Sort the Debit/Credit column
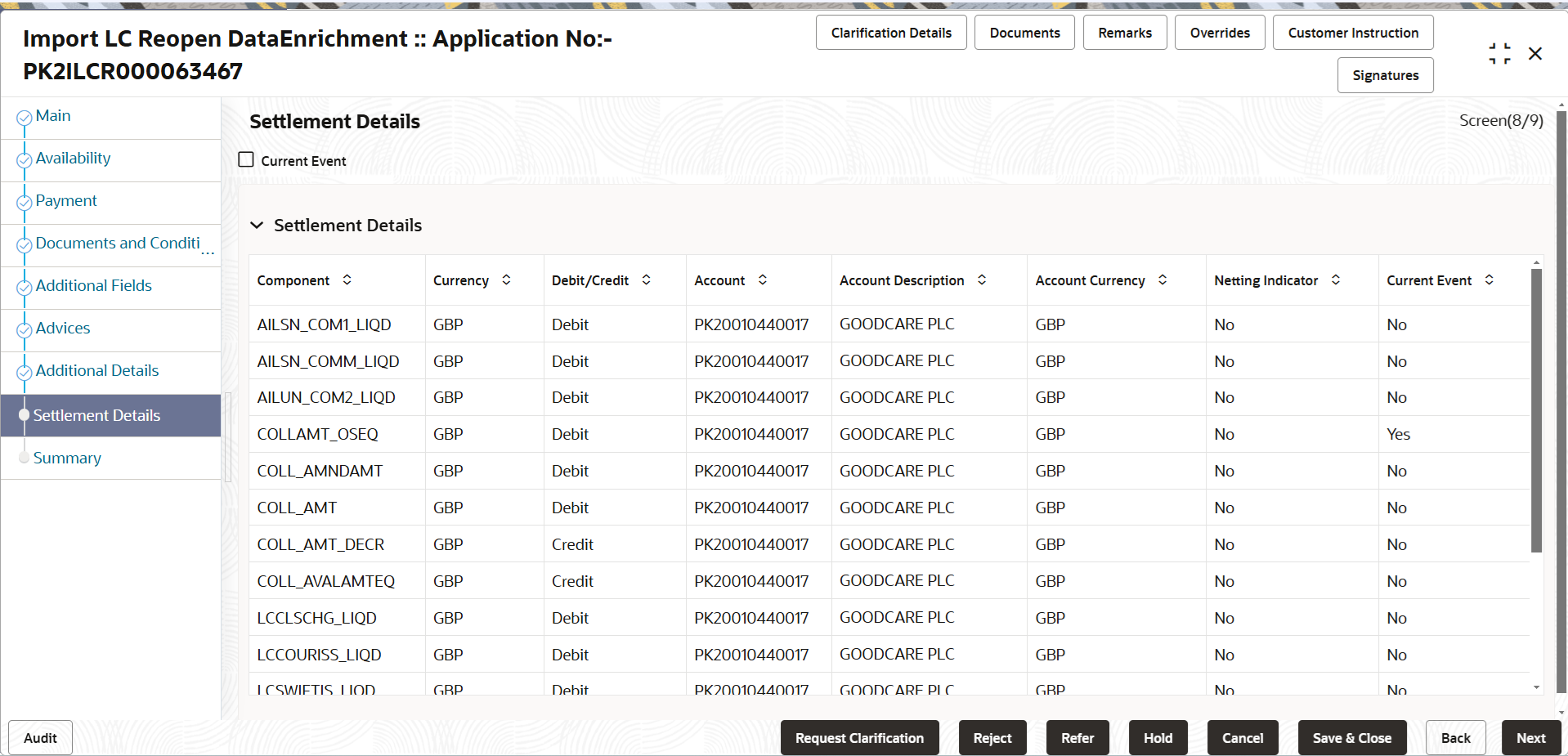The height and width of the screenshot is (756, 1568). 647,280
